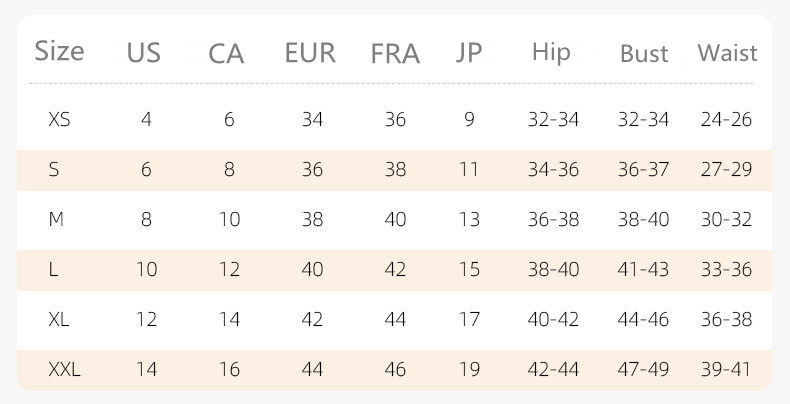Select the Bust column header

pyautogui.click(x=643, y=53)
